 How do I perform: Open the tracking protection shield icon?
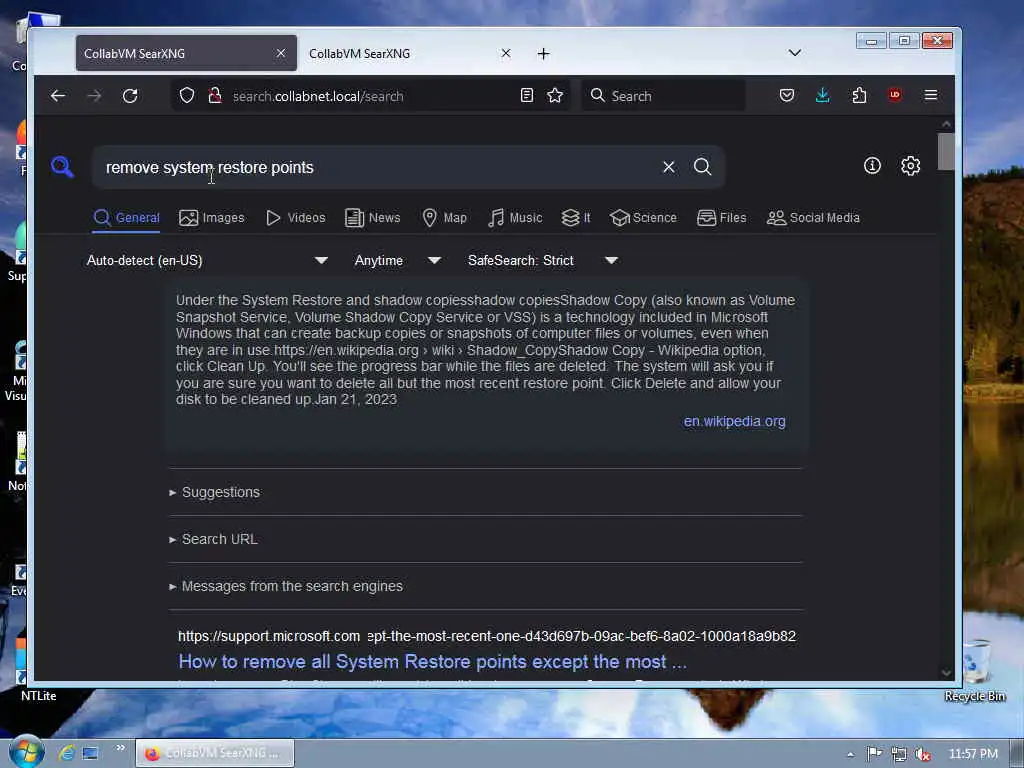pyautogui.click(x=187, y=96)
